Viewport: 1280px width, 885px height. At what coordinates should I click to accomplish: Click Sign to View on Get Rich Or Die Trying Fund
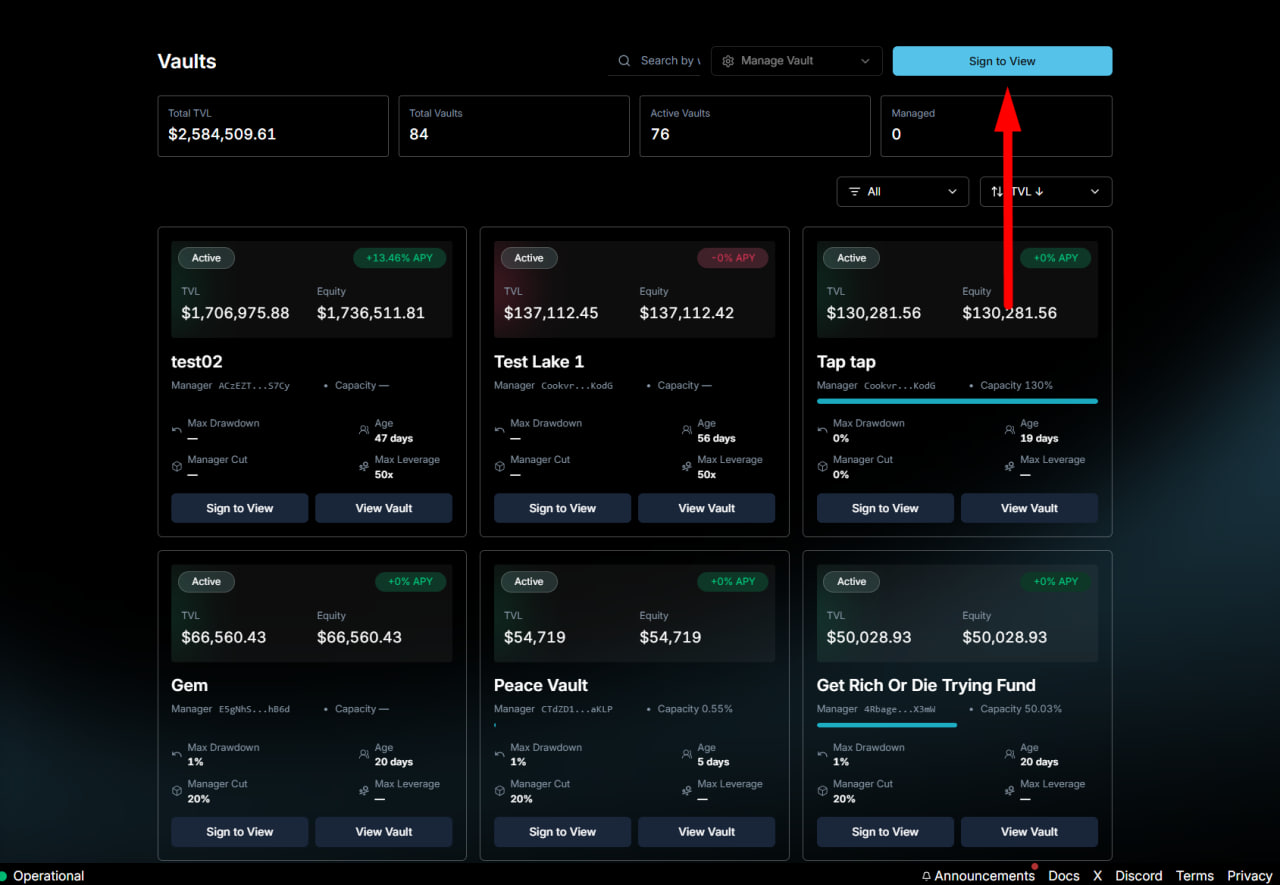point(885,832)
